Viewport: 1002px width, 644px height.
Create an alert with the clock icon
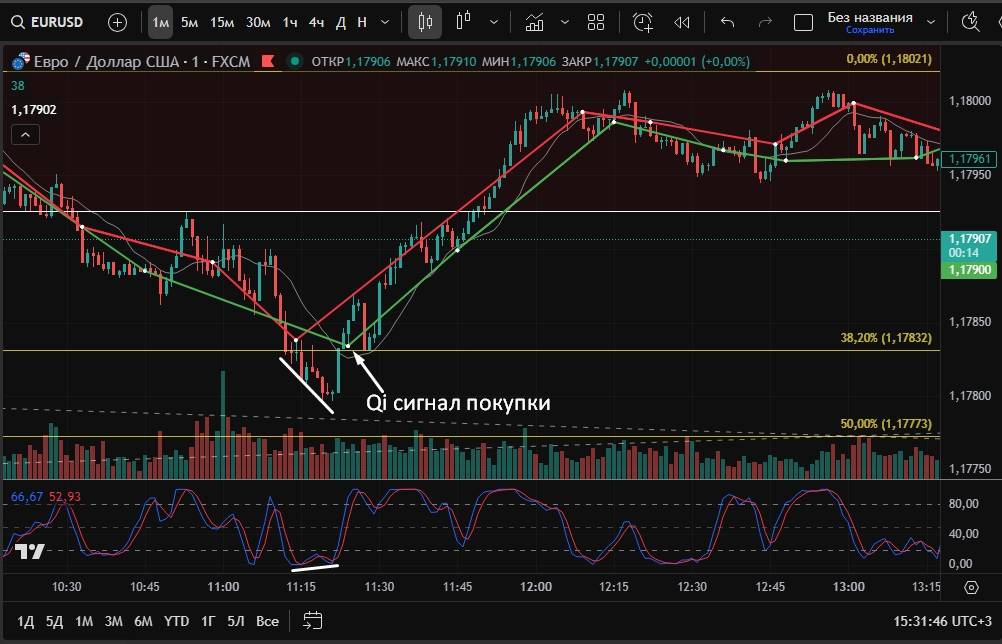coord(642,21)
